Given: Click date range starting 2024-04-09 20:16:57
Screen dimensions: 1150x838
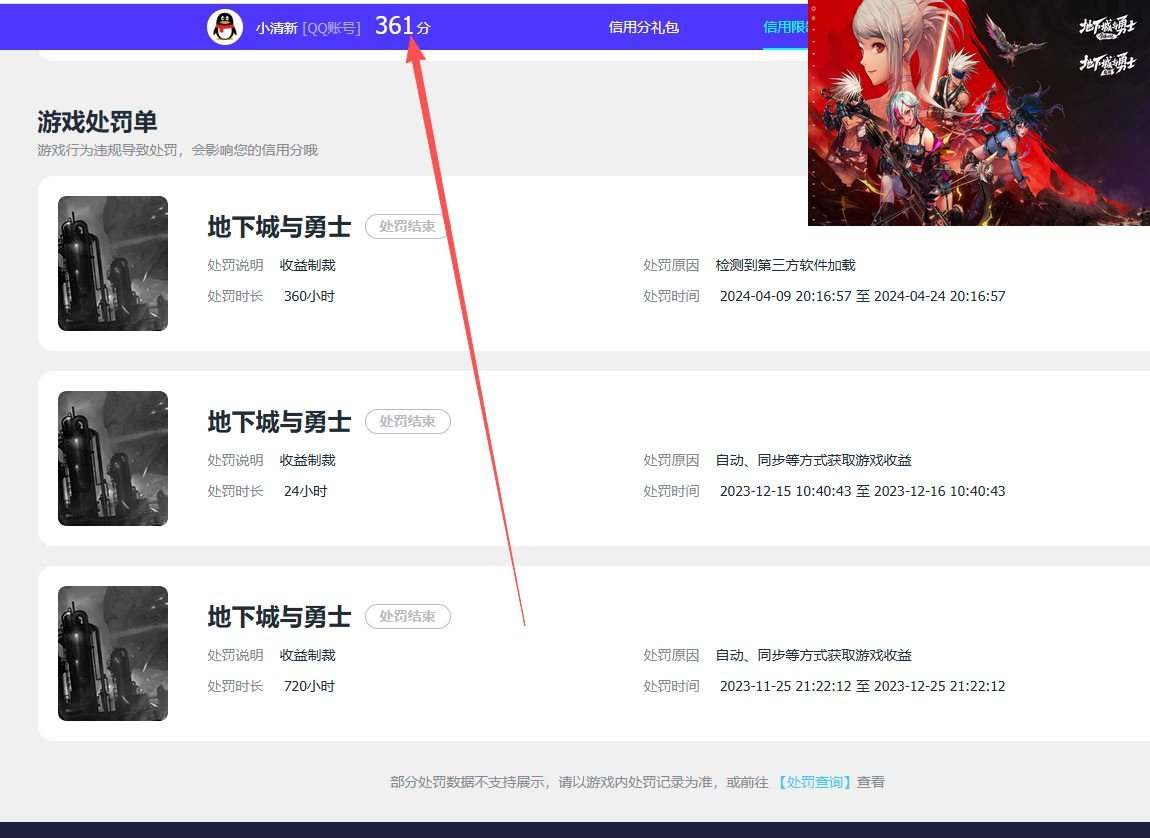Looking at the screenshot, I should tap(862, 296).
